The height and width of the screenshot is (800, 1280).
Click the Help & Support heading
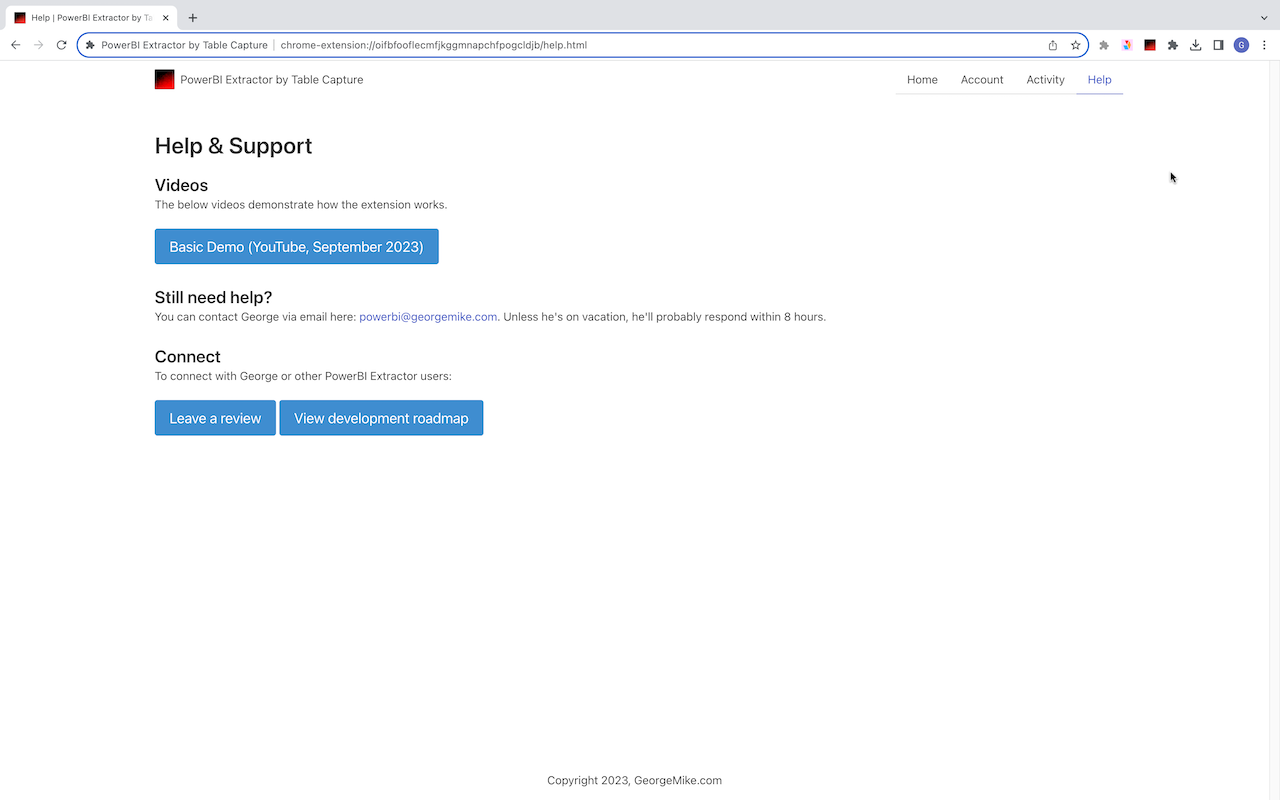click(x=233, y=146)
